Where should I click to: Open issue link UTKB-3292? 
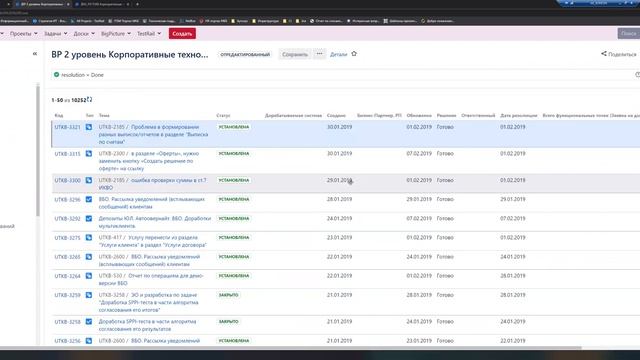[67, 218]
